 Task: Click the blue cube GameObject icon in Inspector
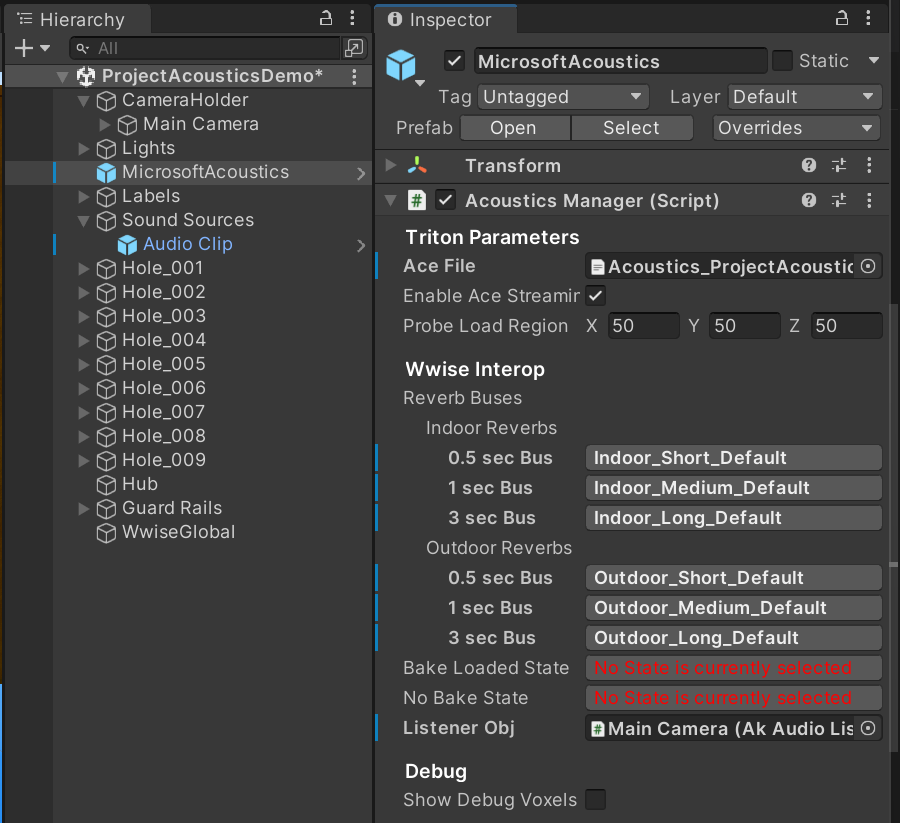pyautogui.click(x=401, y=64)
